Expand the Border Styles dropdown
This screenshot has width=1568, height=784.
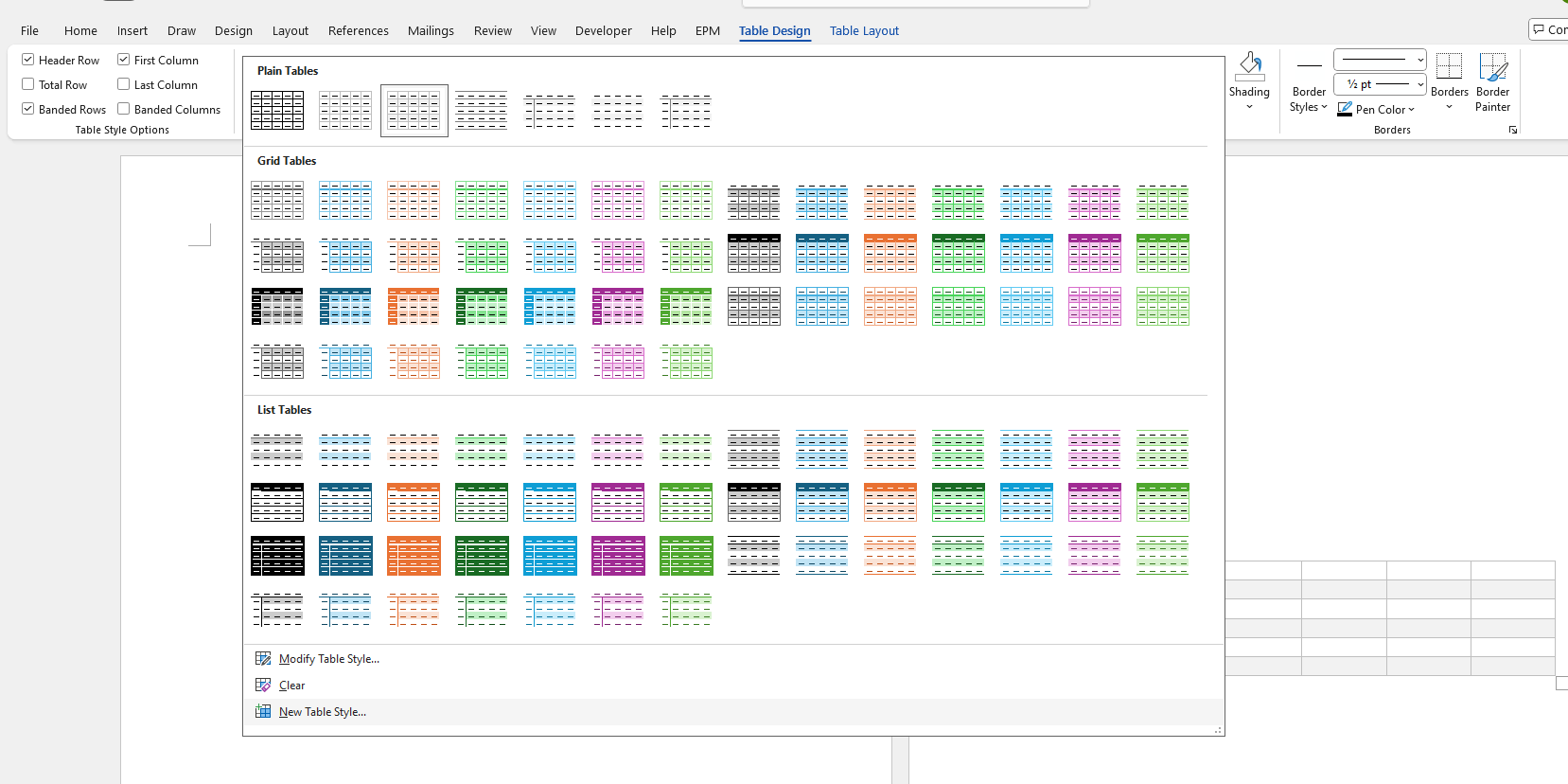pos(1324,107)
